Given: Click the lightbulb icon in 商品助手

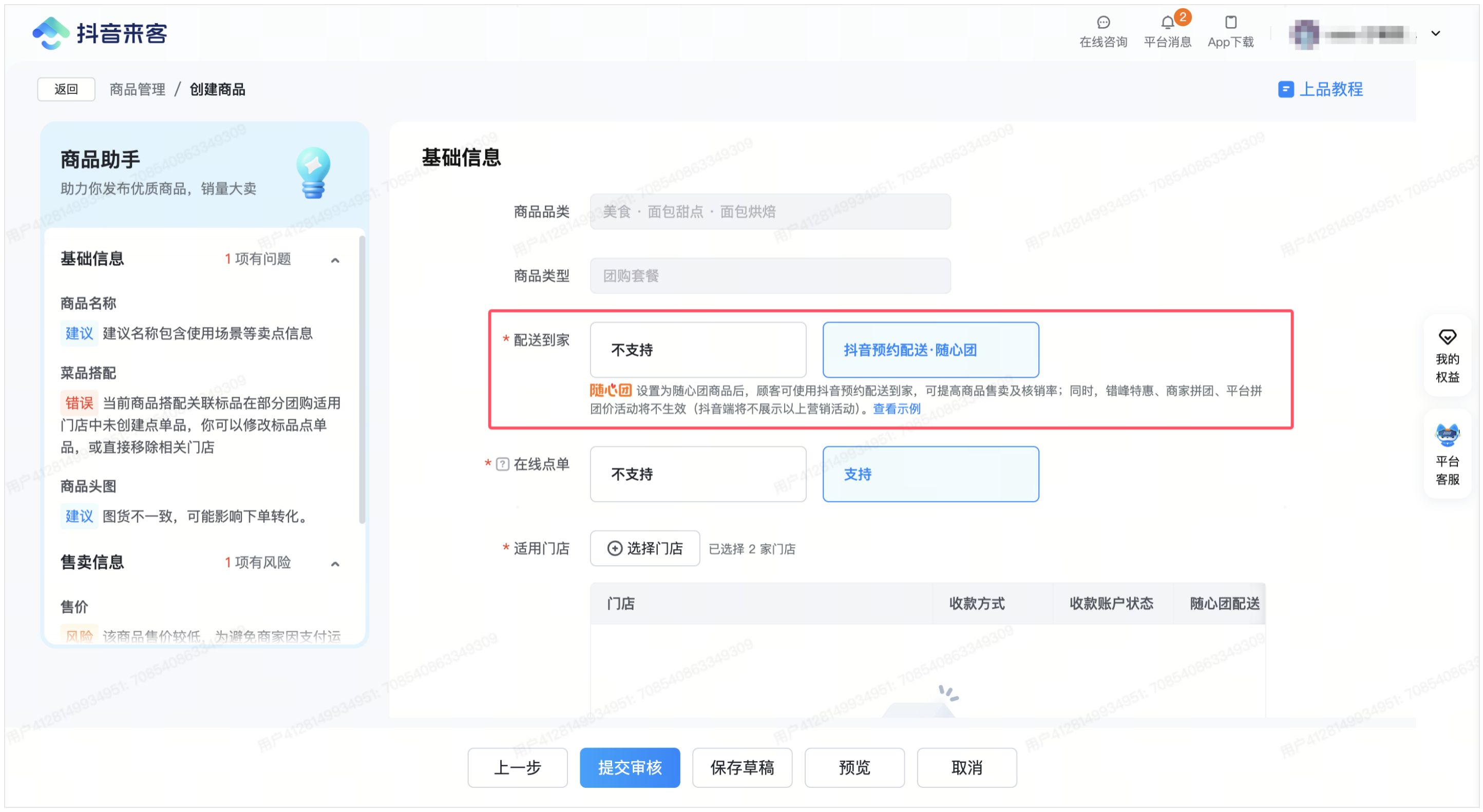Looking at the screenshot, I should click(x=314, y=172).
